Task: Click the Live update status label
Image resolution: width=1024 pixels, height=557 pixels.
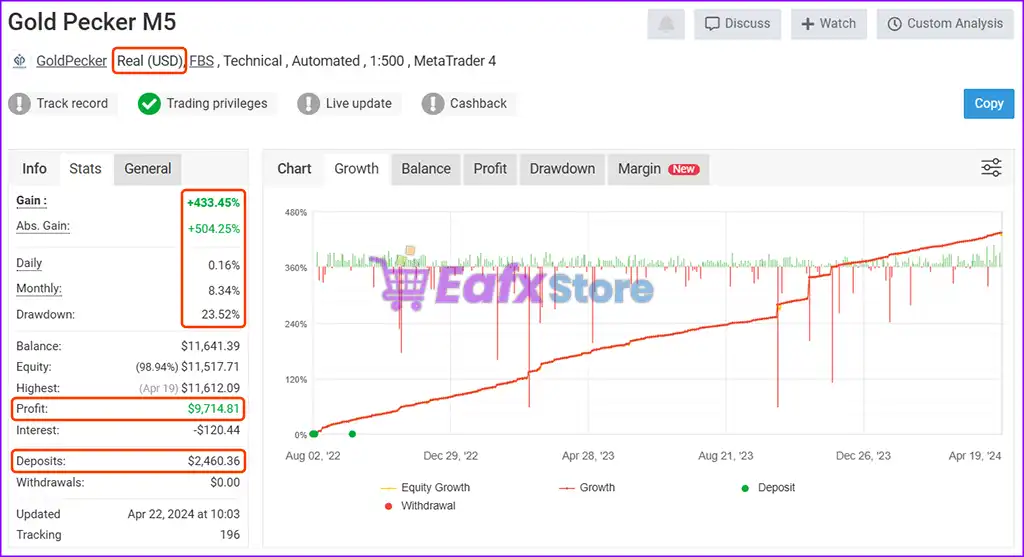Action: click(359, 103)
